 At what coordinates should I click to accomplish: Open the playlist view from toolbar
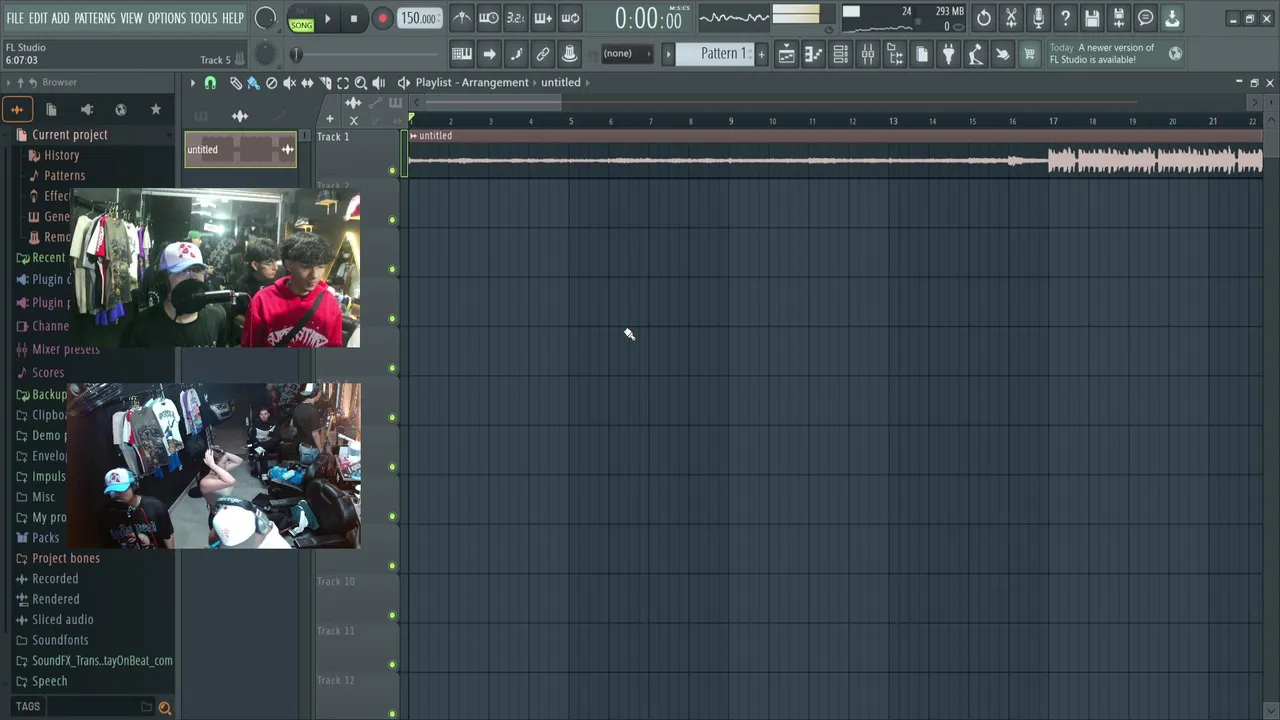tap(787, 55)
